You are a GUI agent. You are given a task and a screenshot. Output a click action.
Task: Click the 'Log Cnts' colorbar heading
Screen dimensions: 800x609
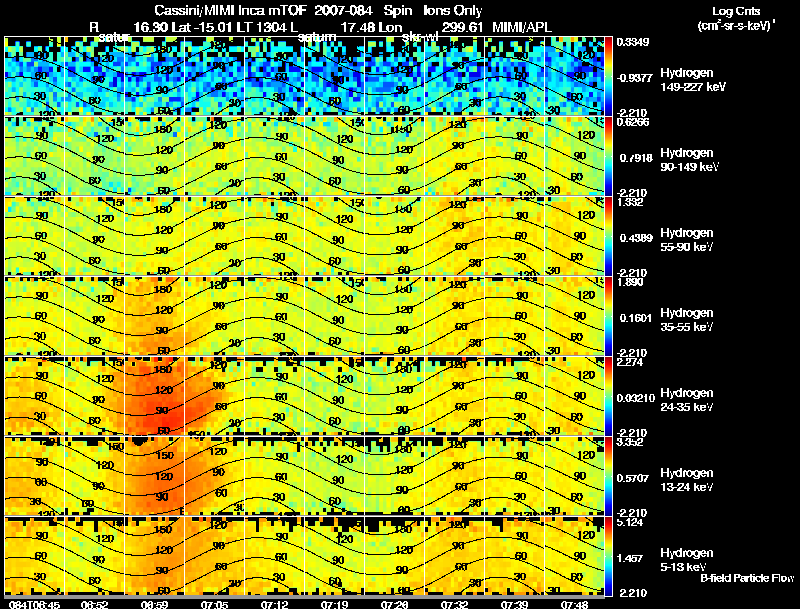[736, 11]
